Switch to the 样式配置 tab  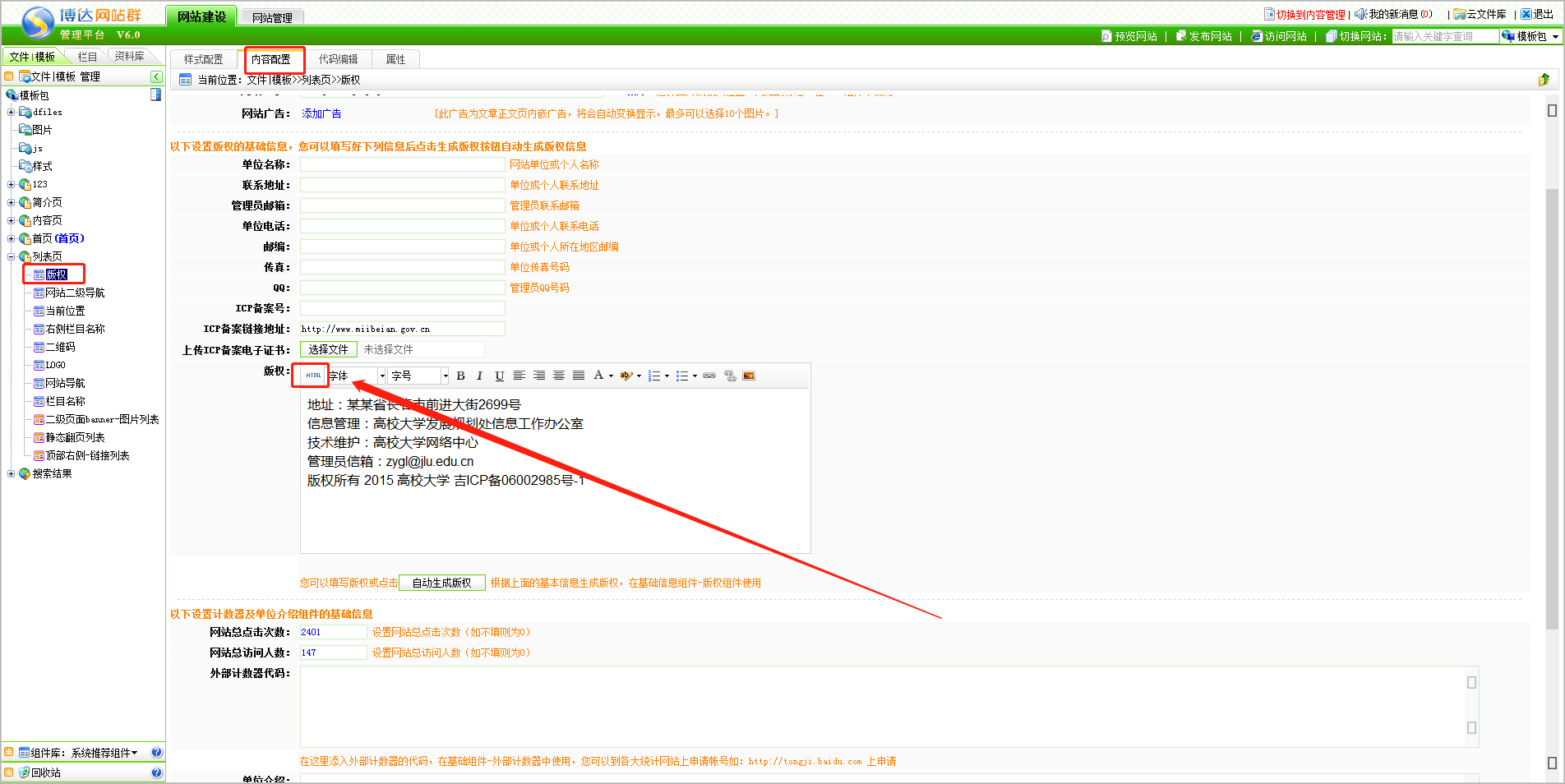pos(203,59)
